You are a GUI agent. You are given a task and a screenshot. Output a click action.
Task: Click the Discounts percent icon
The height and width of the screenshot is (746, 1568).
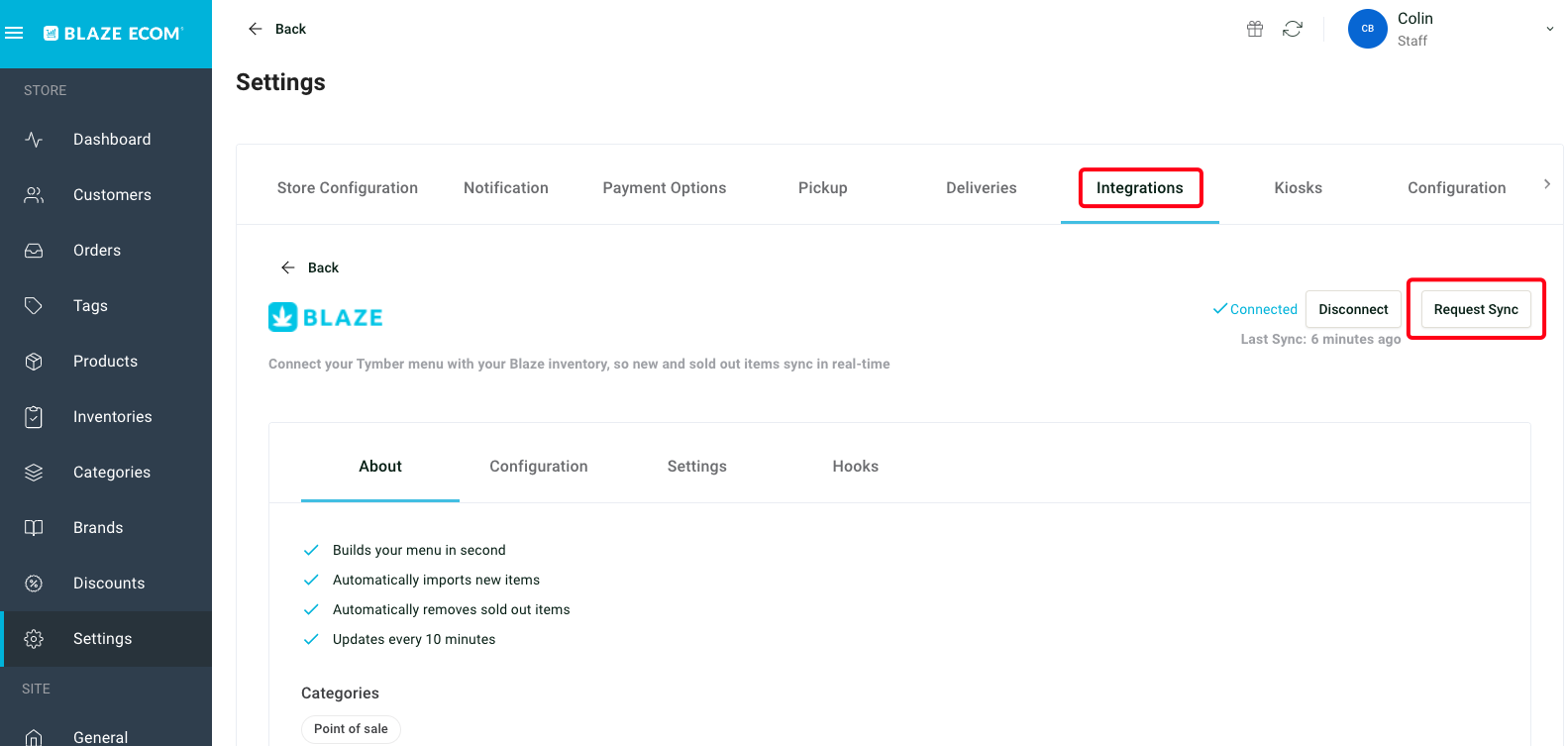[x=34, y=584]
